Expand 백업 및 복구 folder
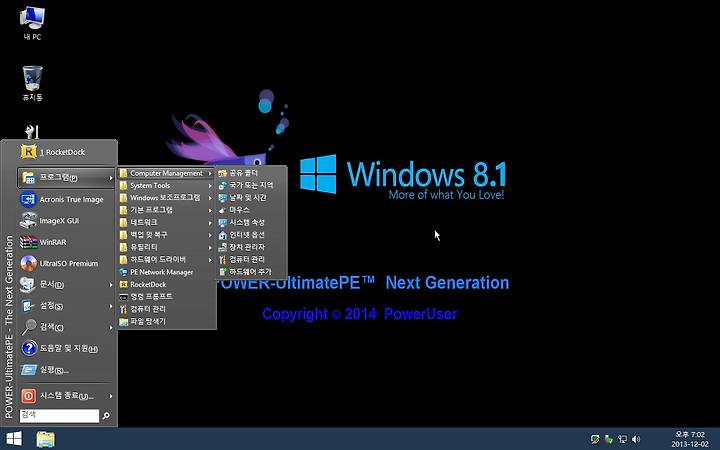The image size is (720, 450). pyautogui.click(x=166, y=235)
